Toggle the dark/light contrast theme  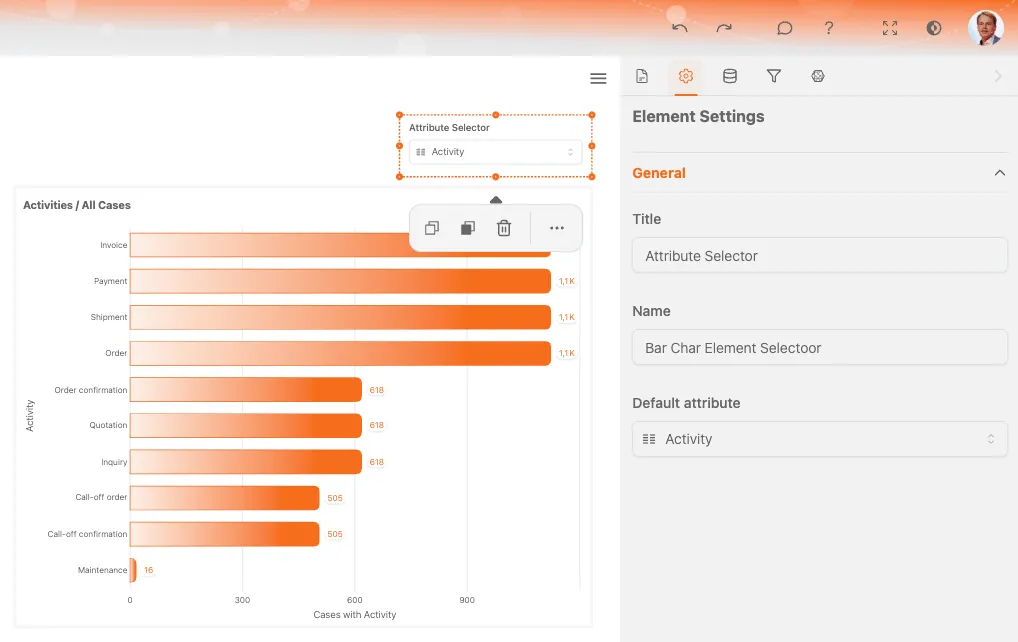point(934,28)
